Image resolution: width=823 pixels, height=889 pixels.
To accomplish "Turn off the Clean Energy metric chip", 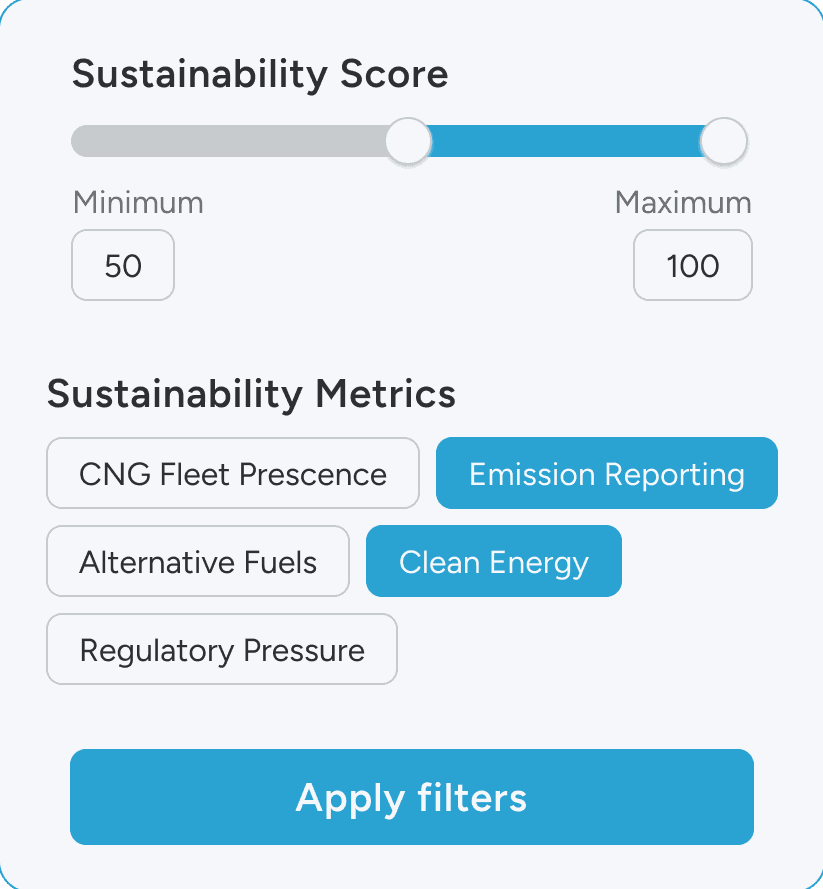I will pos(493,562).
